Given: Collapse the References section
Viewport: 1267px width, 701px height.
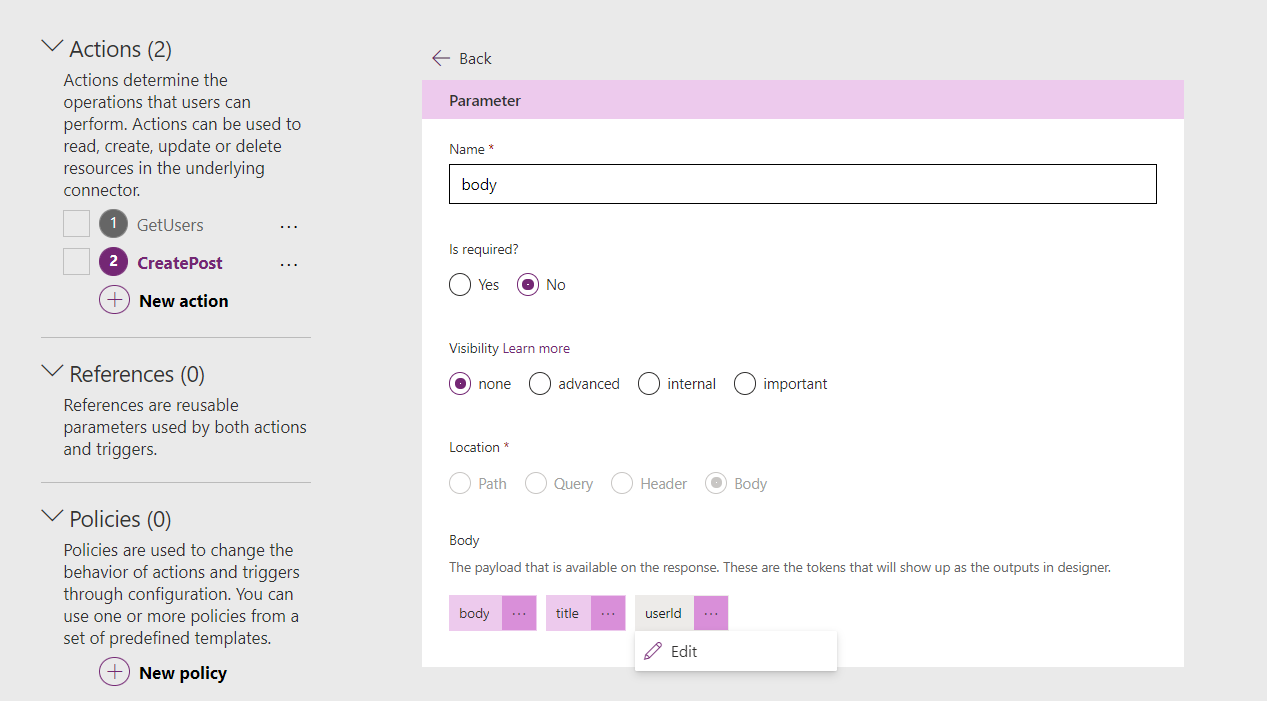Looking at the screenshot, I should (x=52, y=372).
